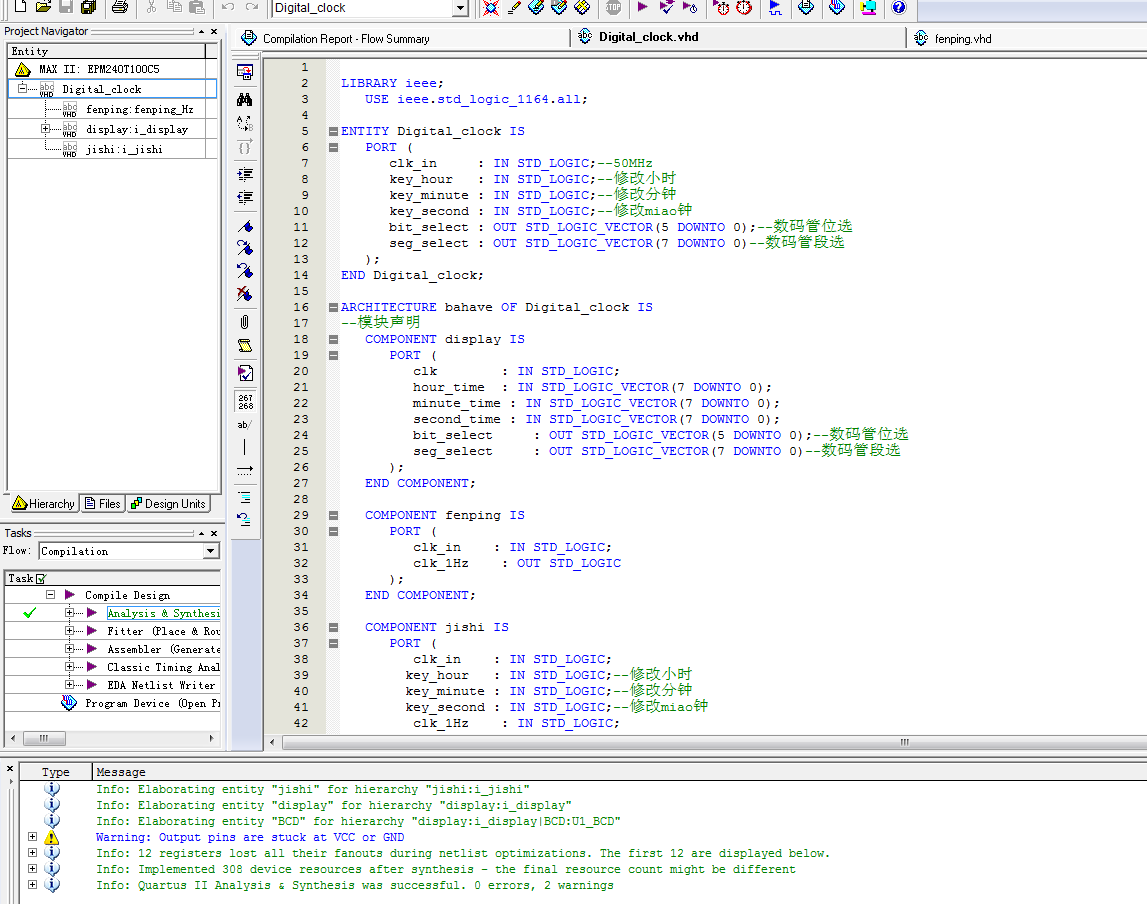Switch to the Files tab
Viewport: 1147px width, 904px height.
coord(103,504)
